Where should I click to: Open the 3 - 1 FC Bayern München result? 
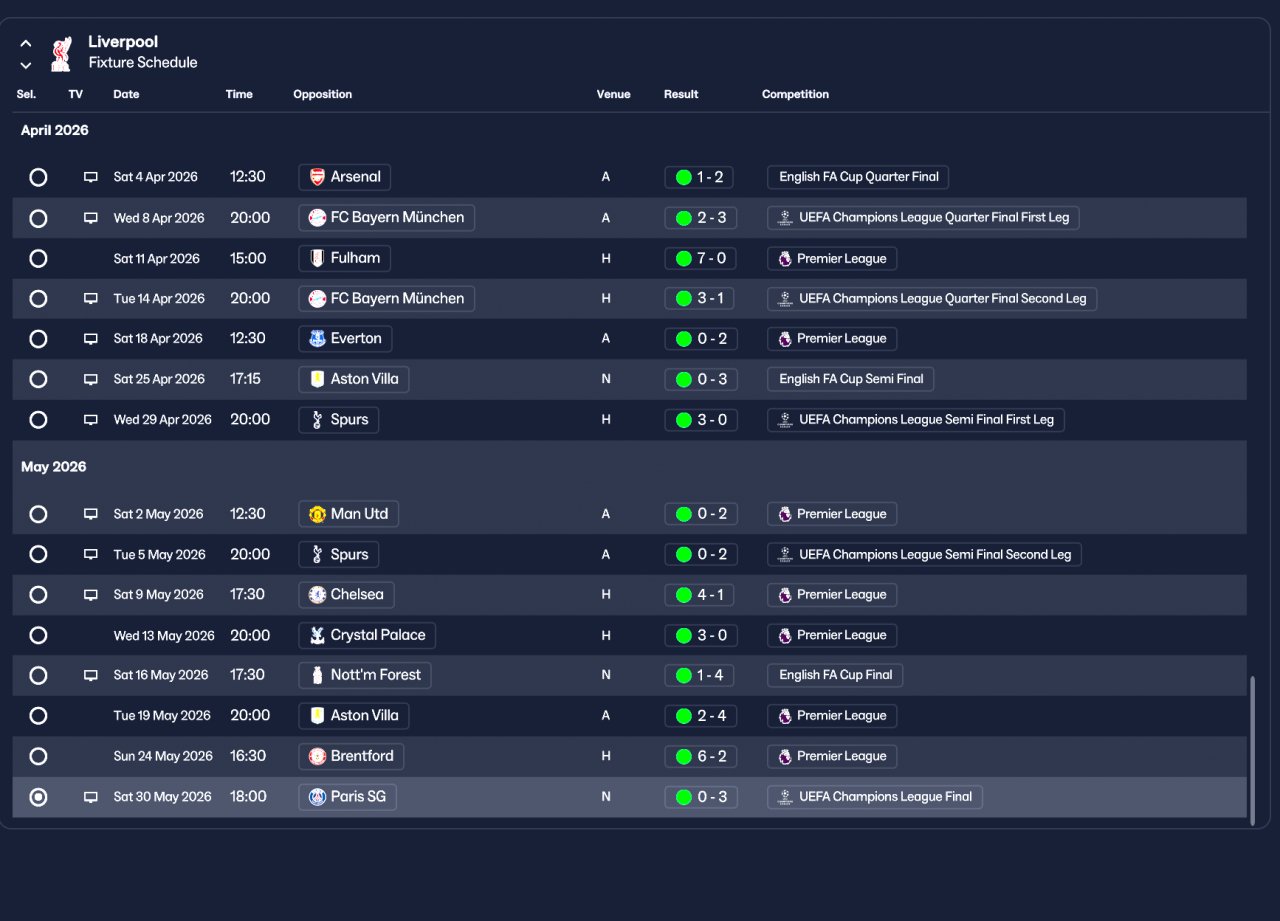pos(700,298)
